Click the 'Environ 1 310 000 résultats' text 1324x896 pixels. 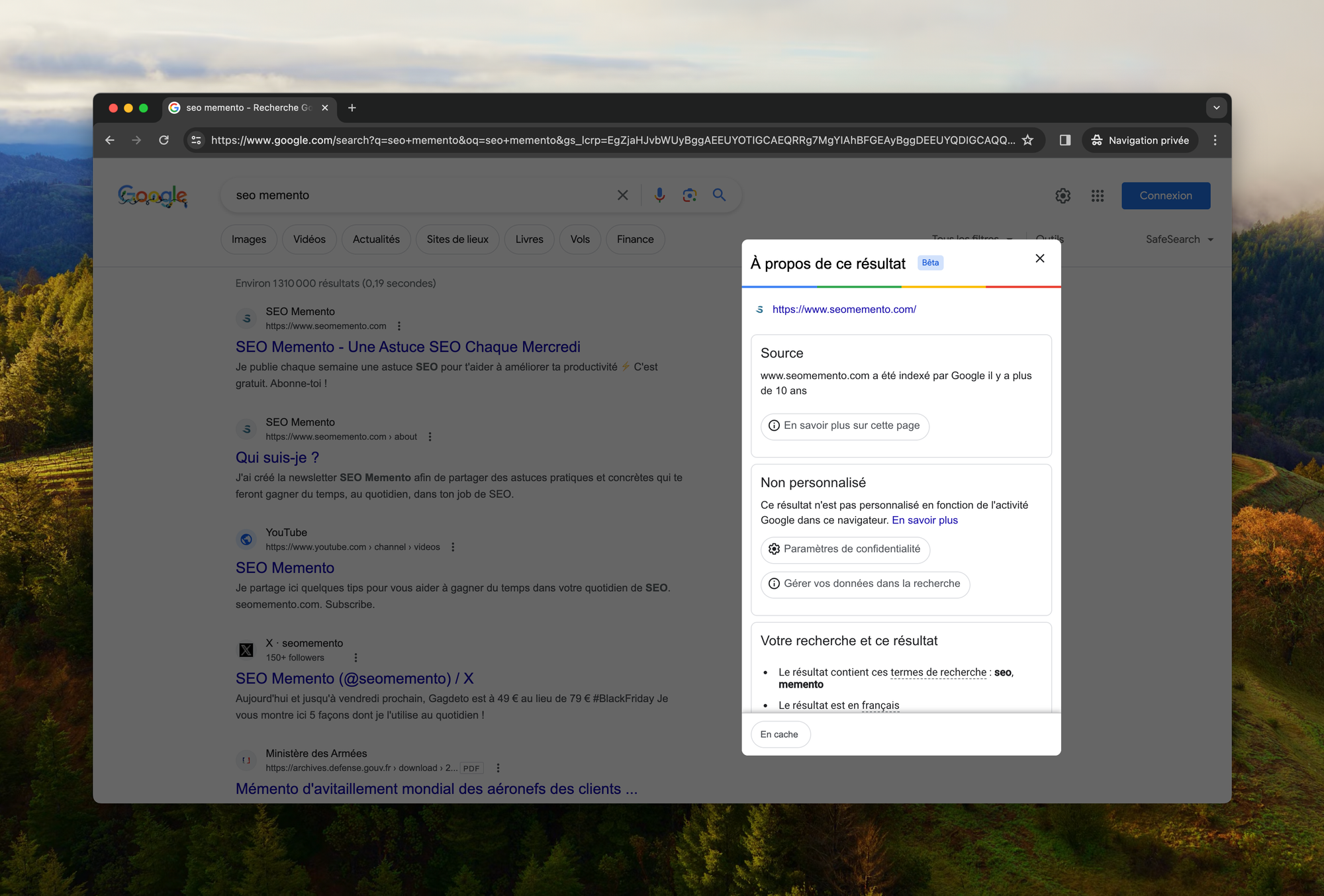point(336,283)
